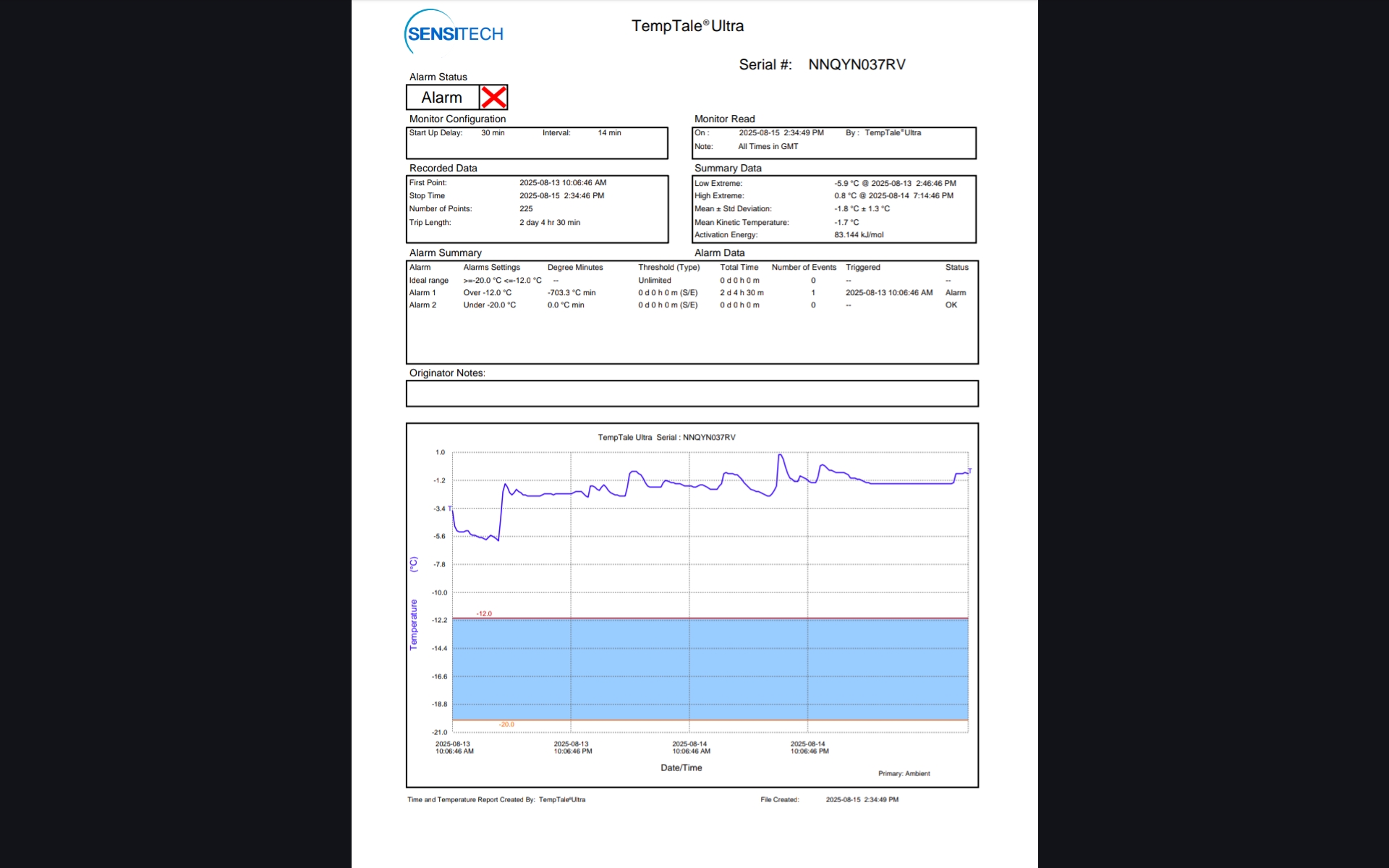
Task: Click the Low Extreme value in Summary Data
Action: point(895,184)
